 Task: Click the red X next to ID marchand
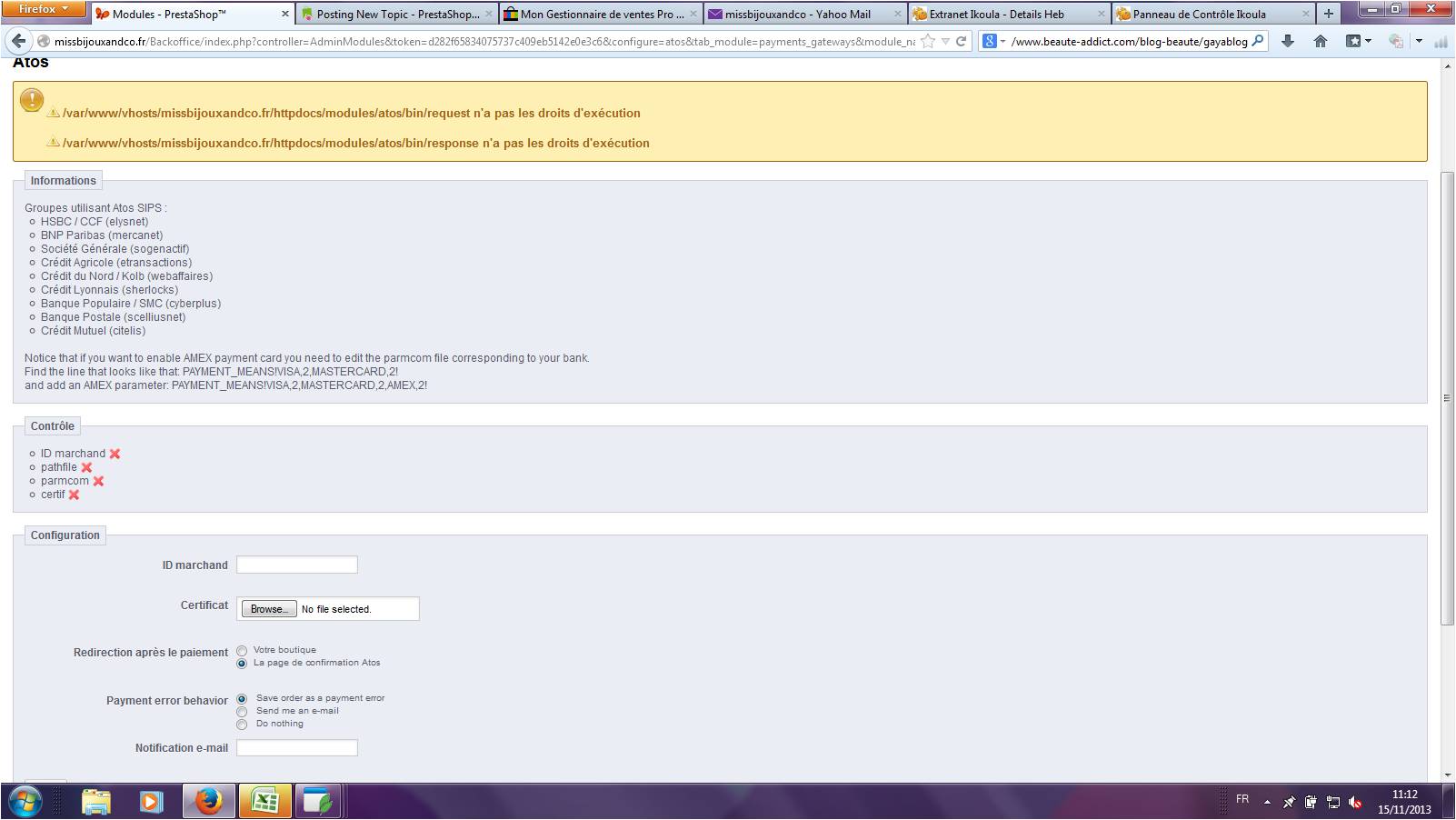(115, 454)
